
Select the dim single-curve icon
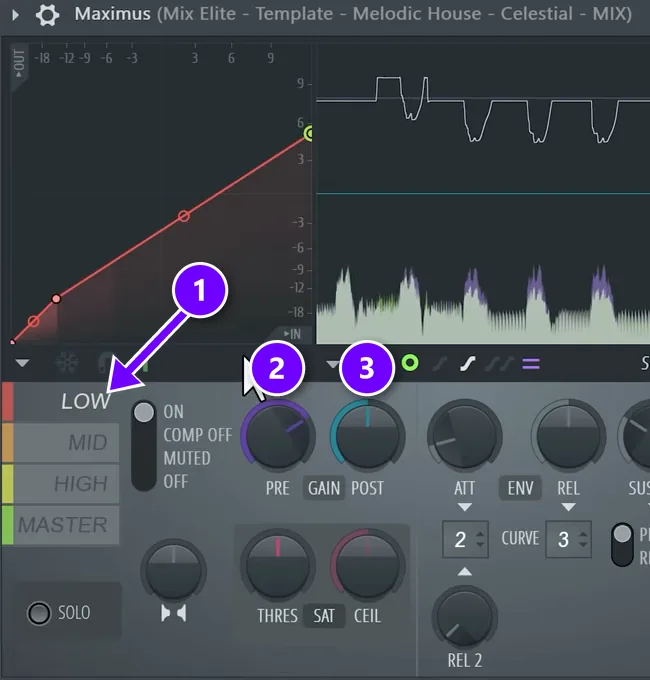pyautogui.click(x=440, y=364)
